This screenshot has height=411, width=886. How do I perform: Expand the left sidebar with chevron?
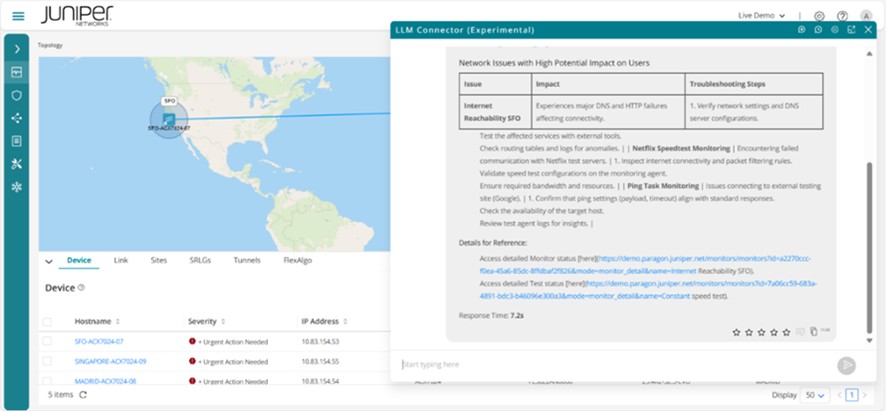17,48
